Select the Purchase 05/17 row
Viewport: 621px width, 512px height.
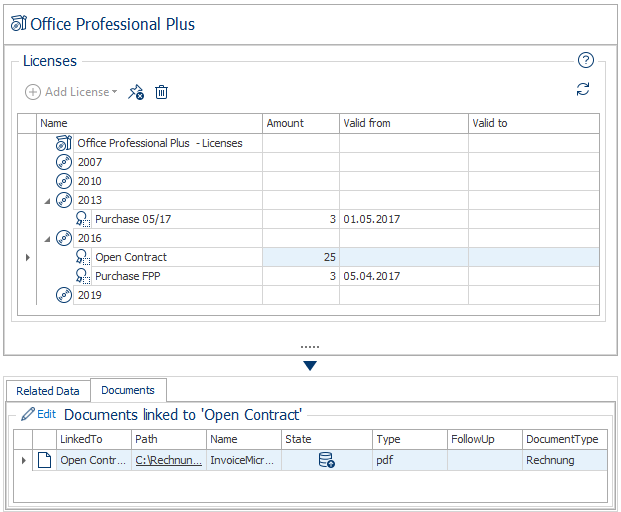(x=318, y=219)
